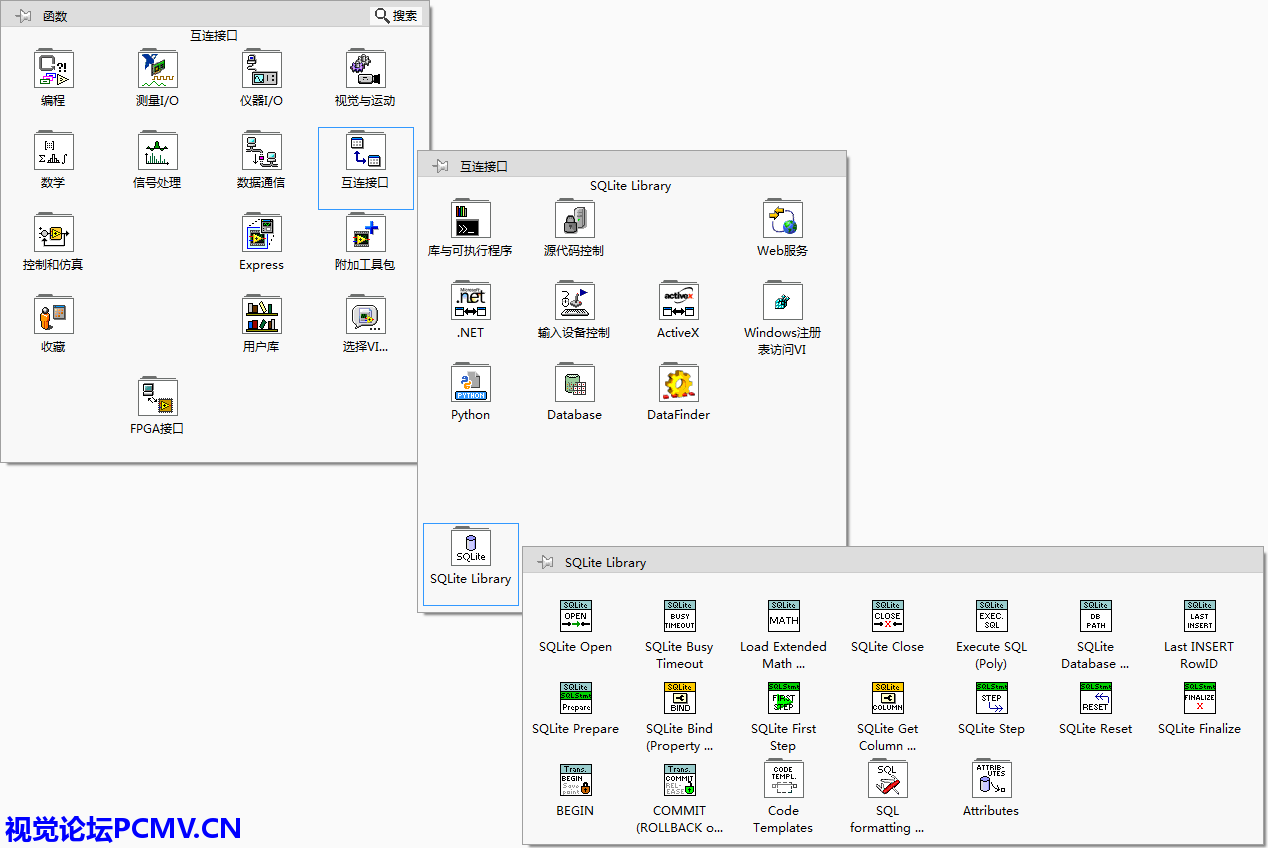The width and height of the screenshot is (1268, 848).
Task: Select the COMMIT (ROLLBACK) VI
Action: click(680, 780)
